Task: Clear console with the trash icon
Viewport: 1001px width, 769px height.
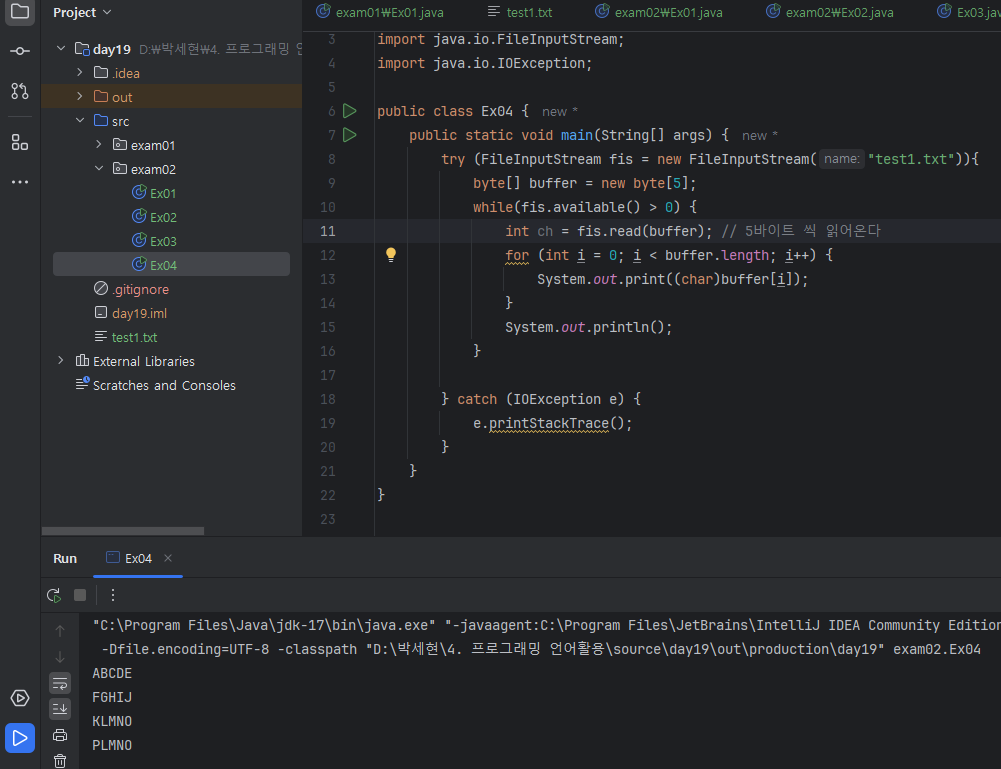Action: point(60,761)
